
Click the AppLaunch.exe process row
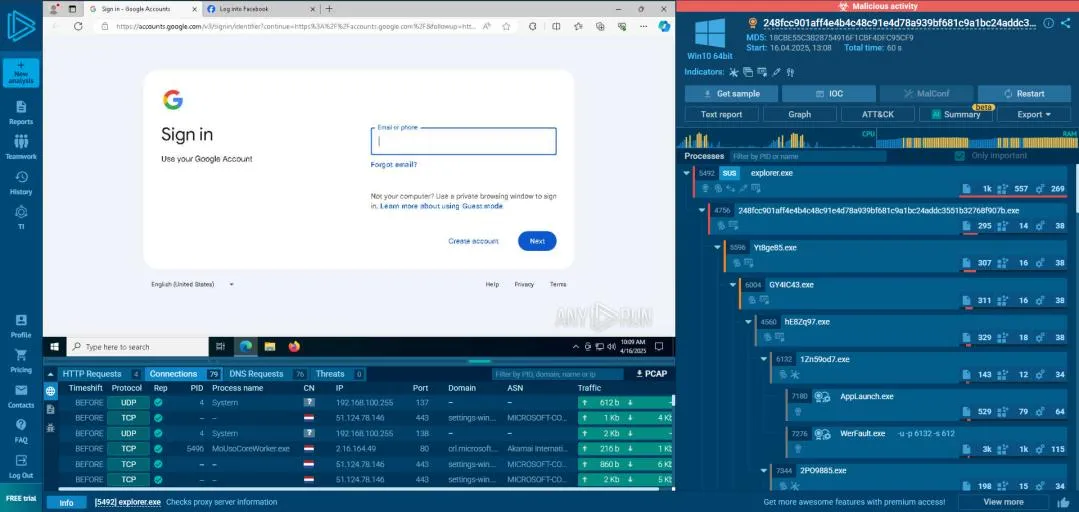click(926, 405)
